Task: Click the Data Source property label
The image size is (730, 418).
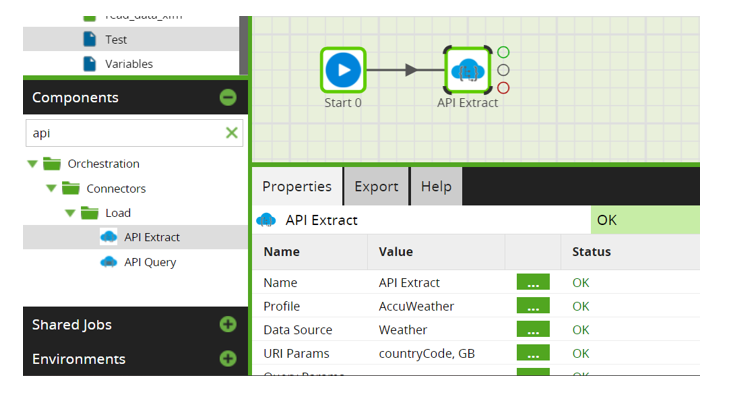Action: (x=298, y=330)
